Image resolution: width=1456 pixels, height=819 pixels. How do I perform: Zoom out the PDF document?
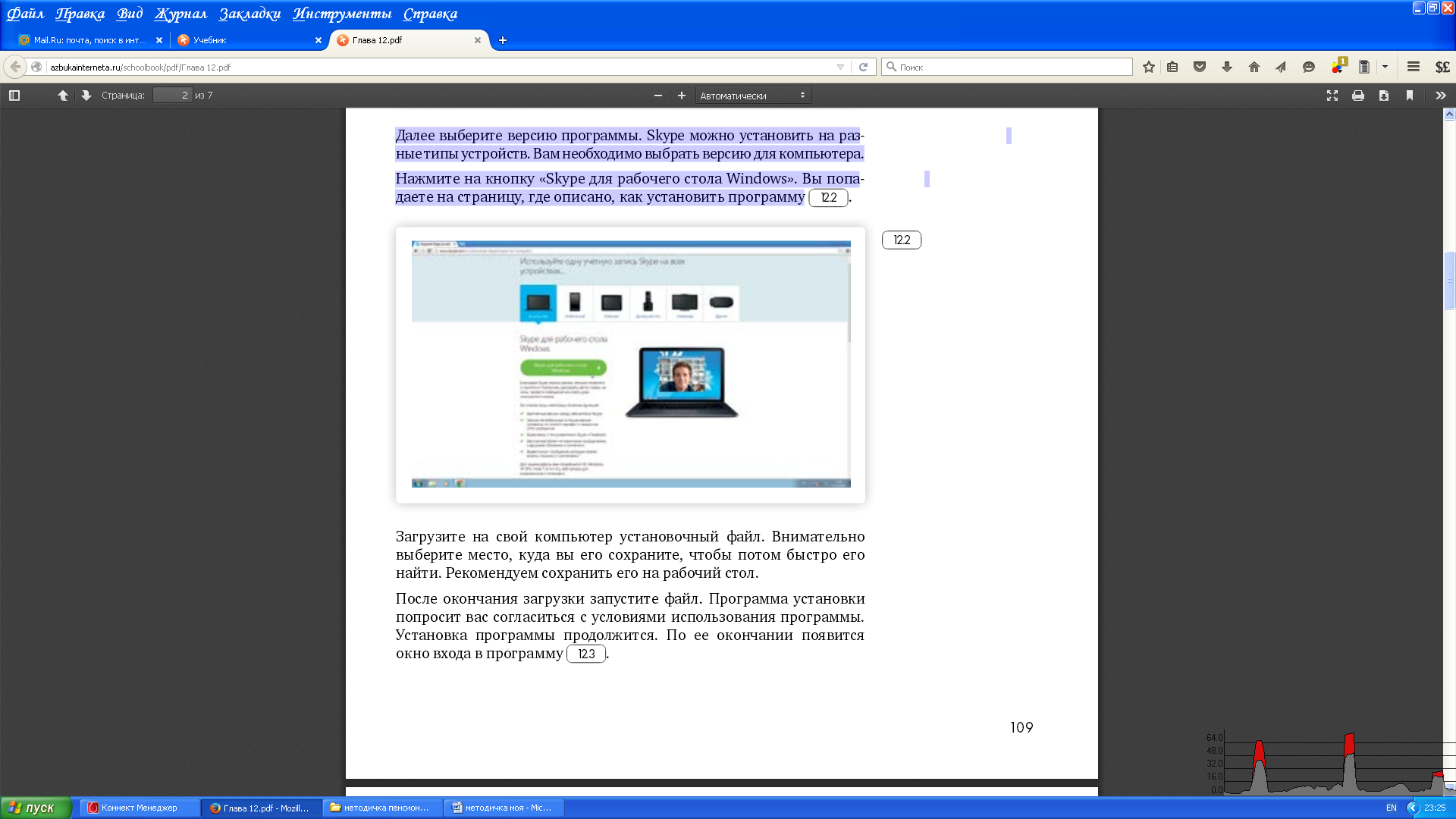[658, 96]
